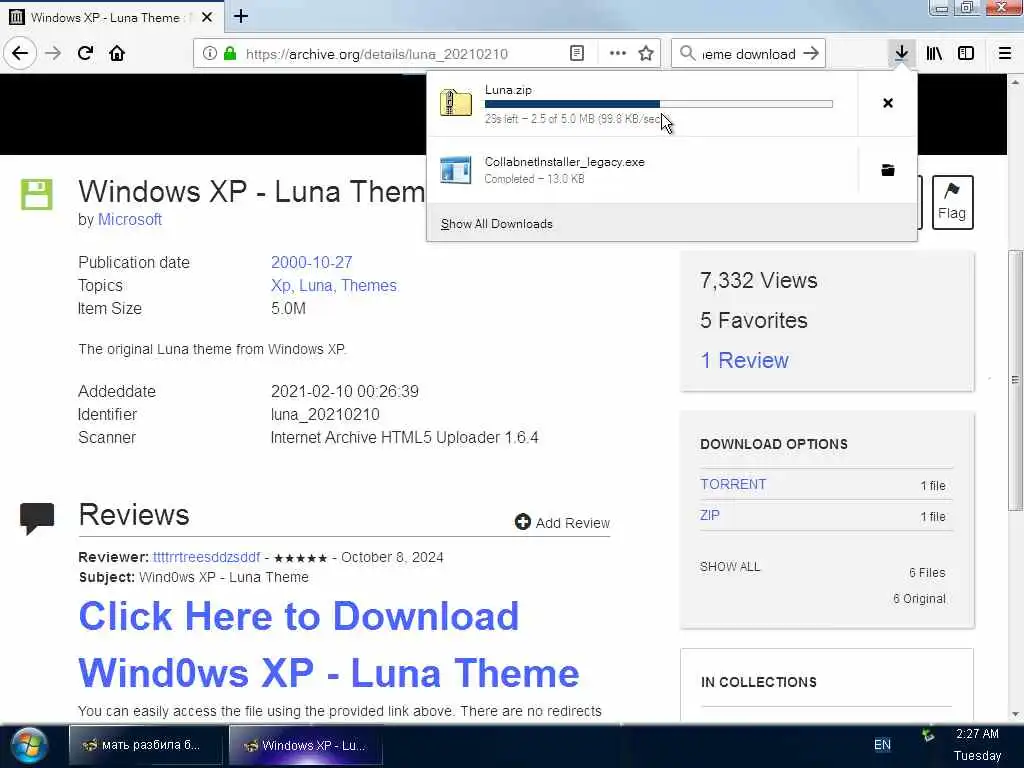This screenshot has width=1024, height=768.
Task: Go back to the previous page
Action: 20,53
